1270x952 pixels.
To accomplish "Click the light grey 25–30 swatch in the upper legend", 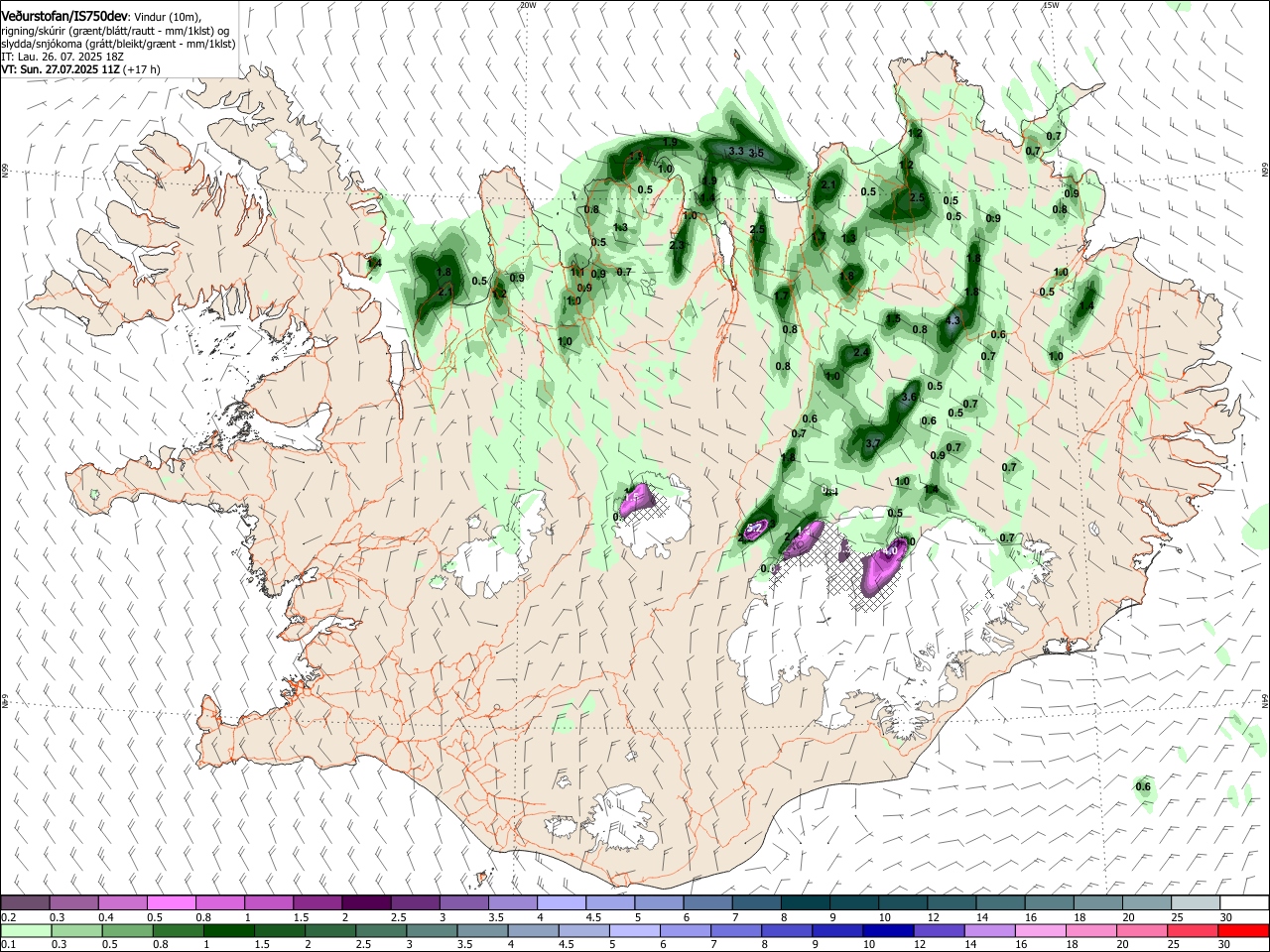I will (1196, 903).
